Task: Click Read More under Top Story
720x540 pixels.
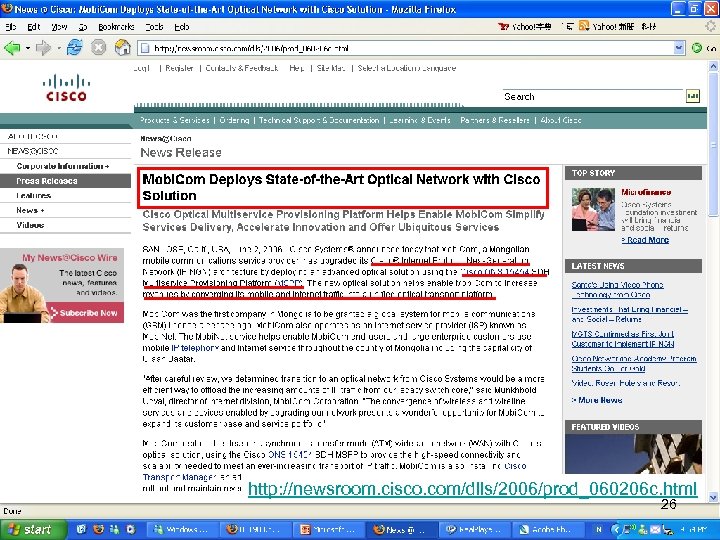Action: (645, 240)
